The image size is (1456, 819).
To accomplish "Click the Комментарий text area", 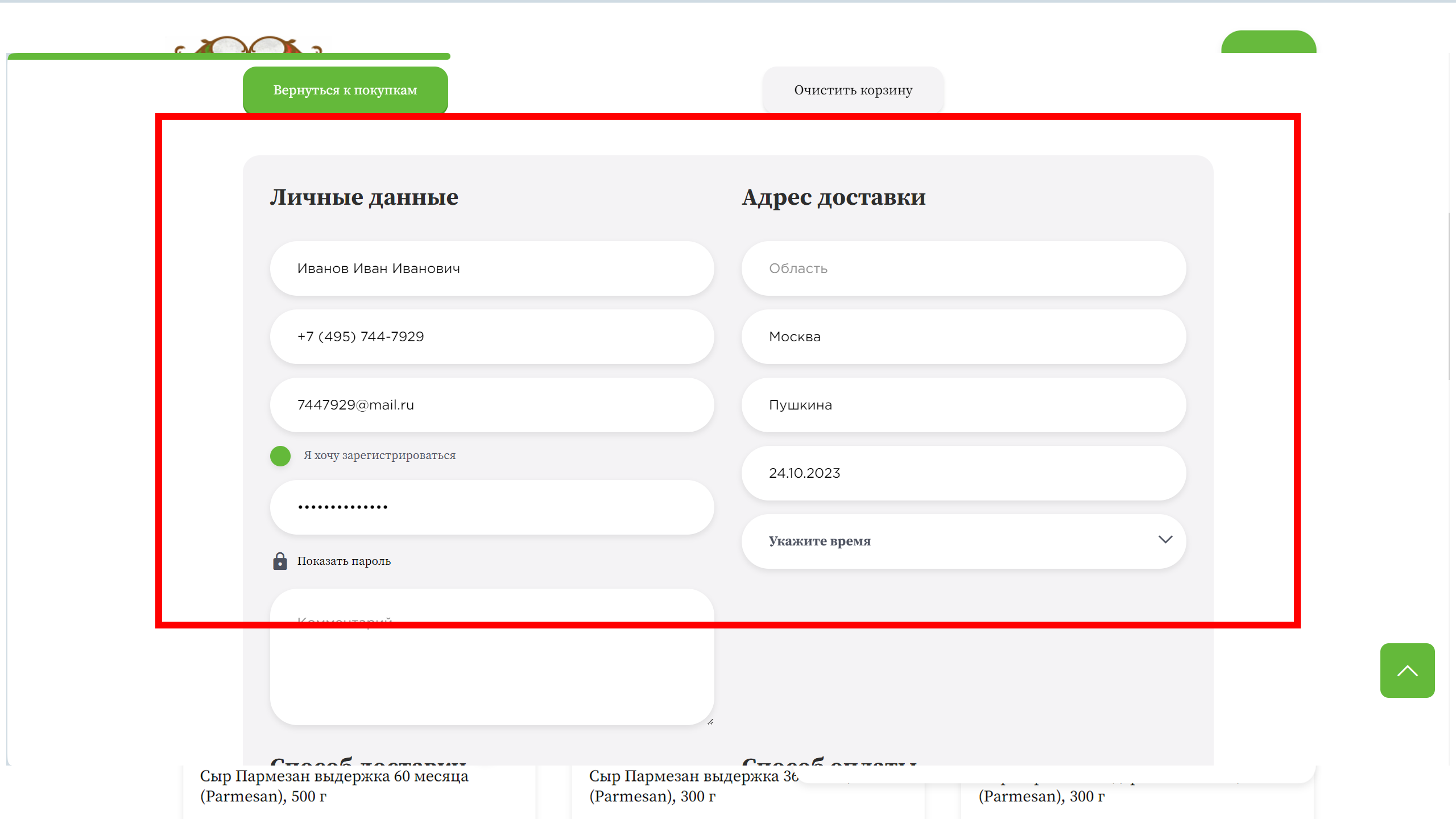I will [x=491, y=665].
